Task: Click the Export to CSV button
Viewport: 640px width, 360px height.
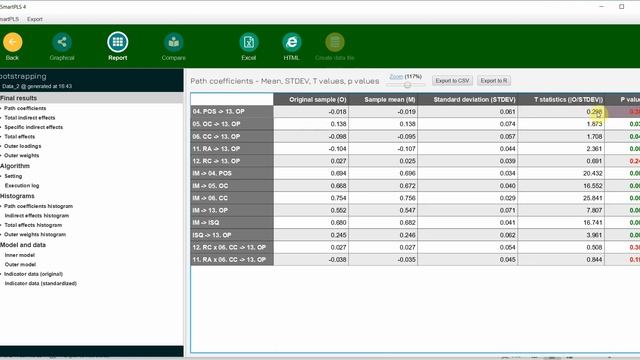Action: click(x=452, y=81)
